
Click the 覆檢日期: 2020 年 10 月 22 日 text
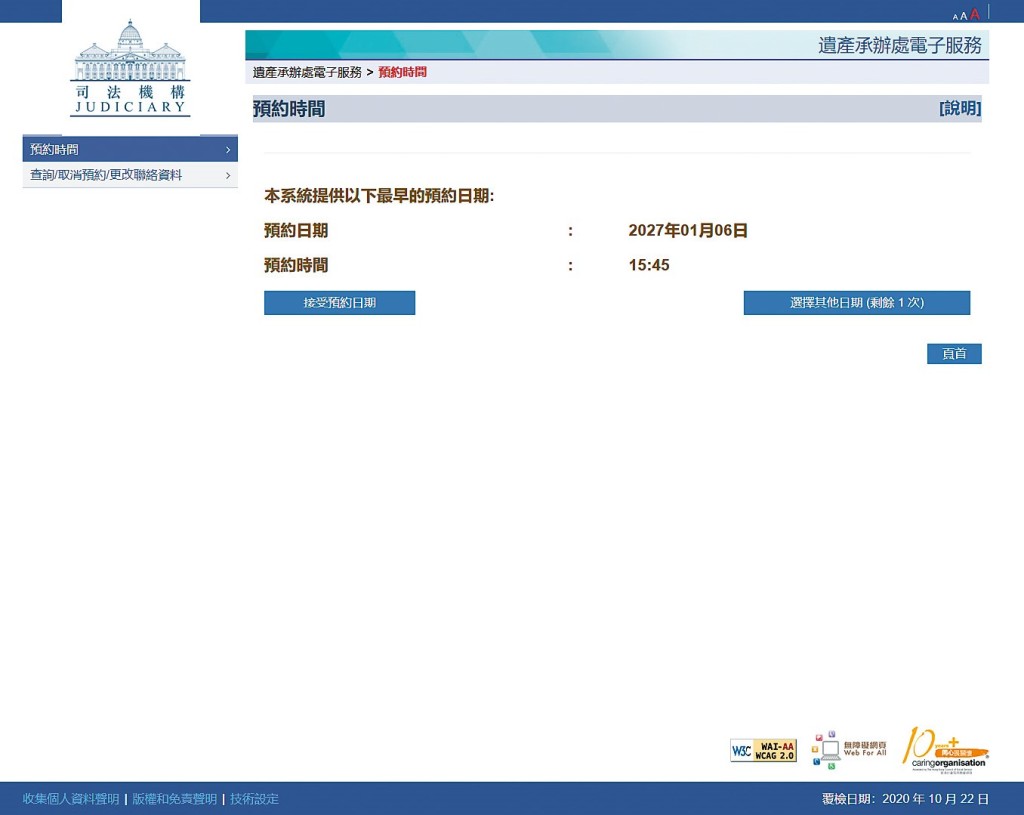(x=905, y=799)
